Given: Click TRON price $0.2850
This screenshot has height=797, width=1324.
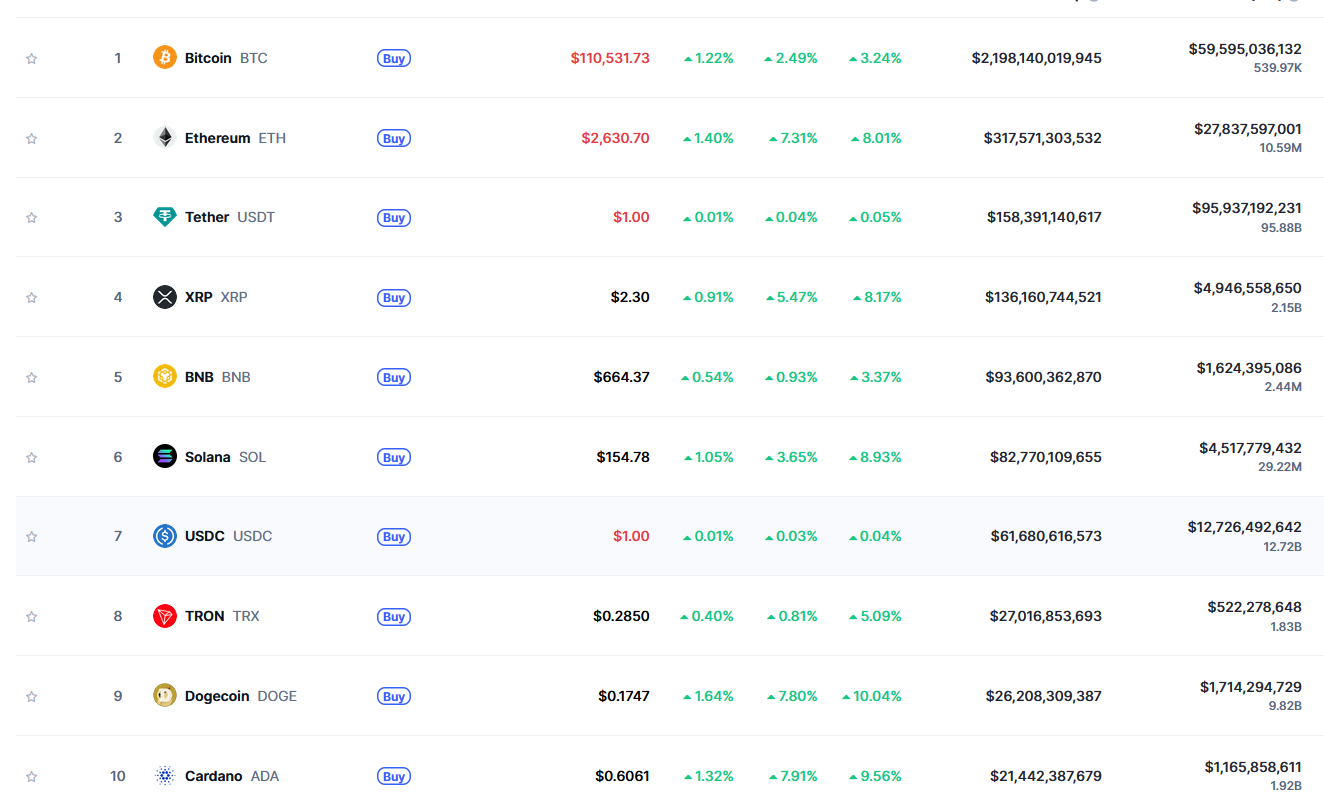Looking at the screenshot, I should (621, 616).
